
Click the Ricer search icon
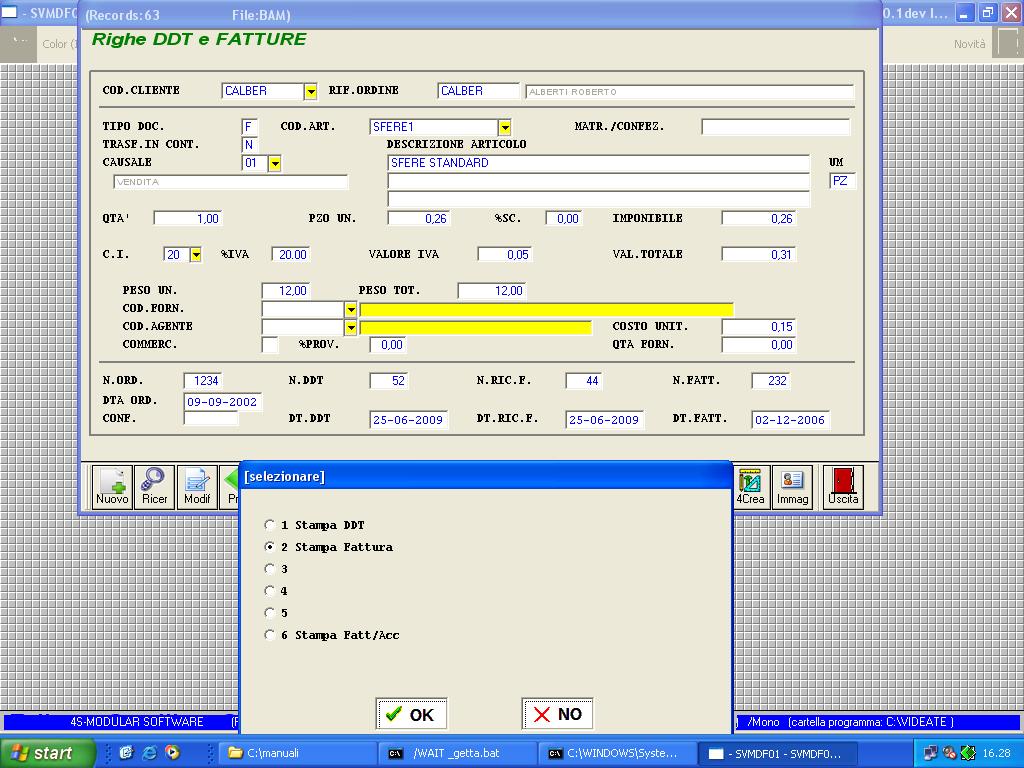click(x=155, y=487)
